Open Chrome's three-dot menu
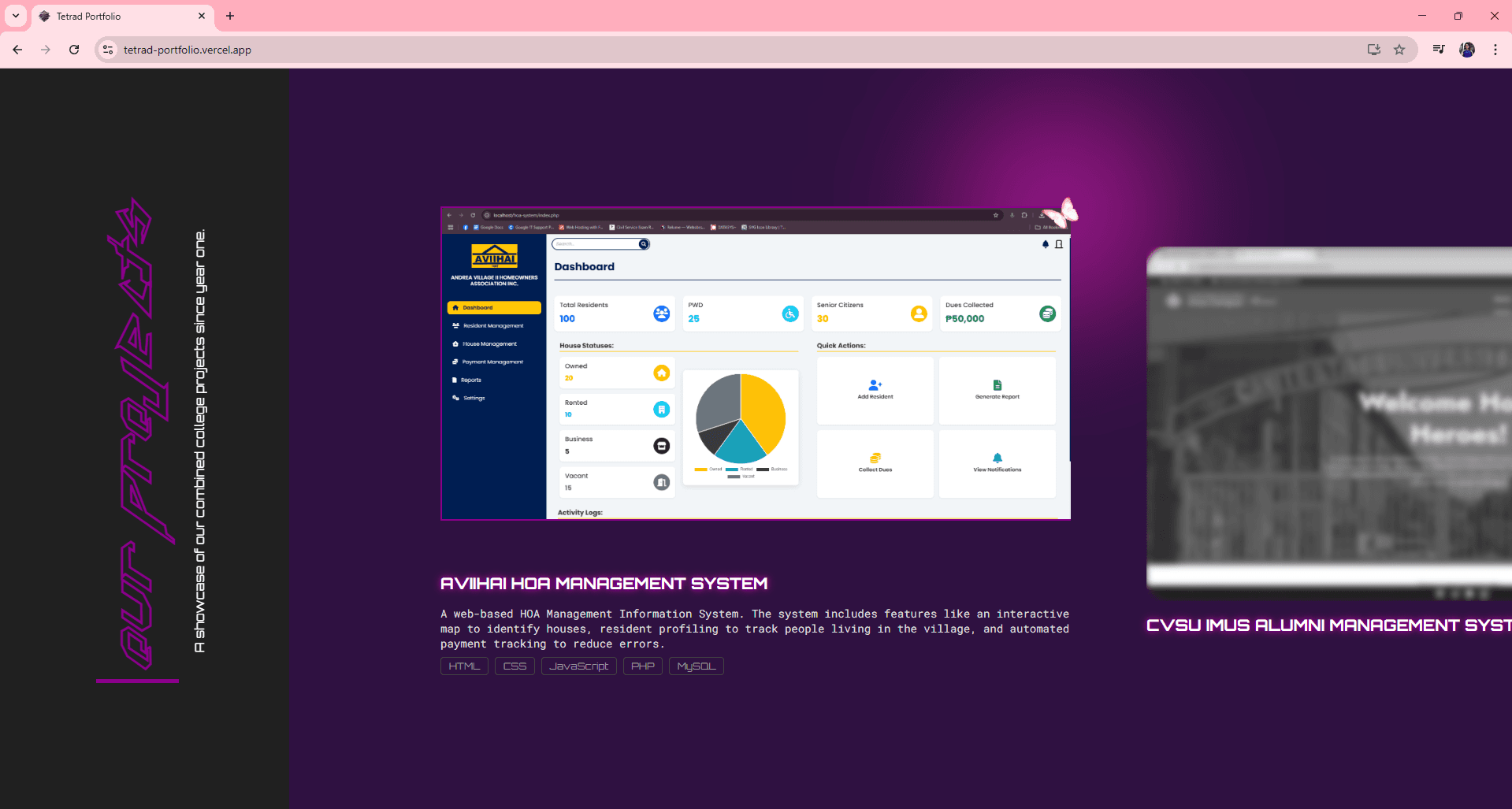This screenshot has height=809, width=1512. tap(1496, 50)
